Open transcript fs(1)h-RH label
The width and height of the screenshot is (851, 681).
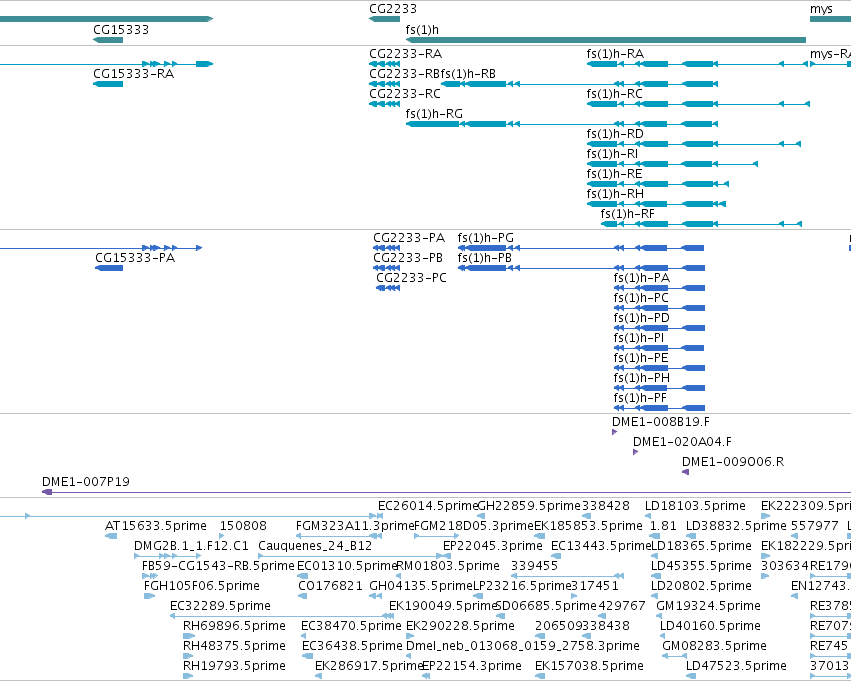click(x=615, y=194)
